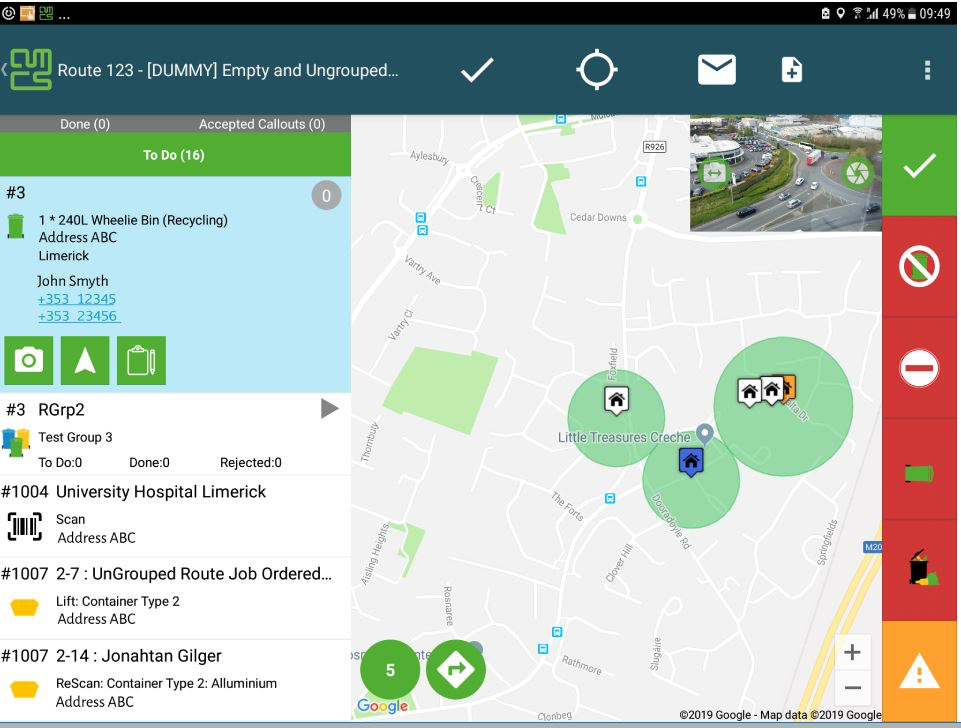This screenshot has width=961, height=728.
Task: Open the three-dot overflow menu
Action: click(927, 69)
